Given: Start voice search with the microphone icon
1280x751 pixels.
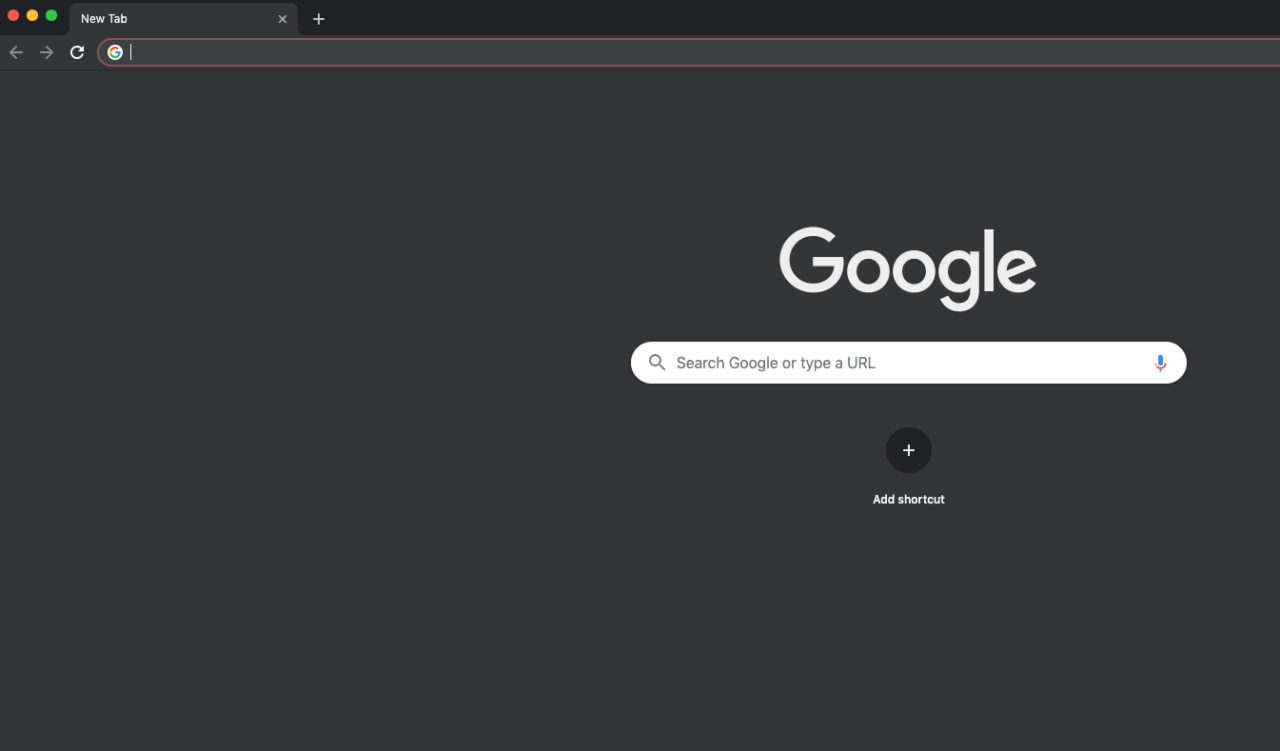Looking at the screenshot, I should [1160, 363].
